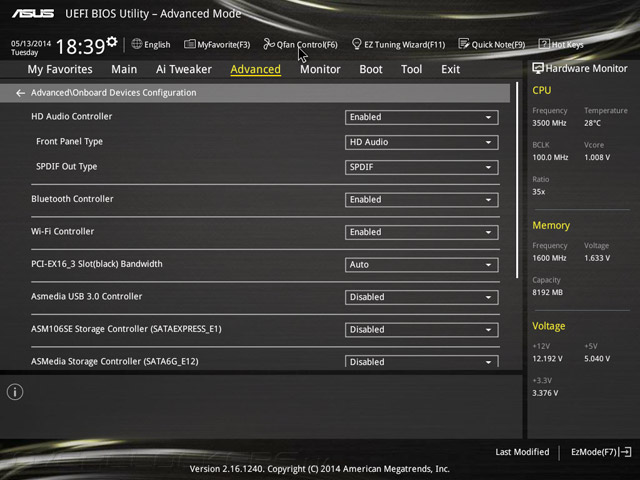Select Front Panel Type label
Screen dimensions: 640x480
69,141
